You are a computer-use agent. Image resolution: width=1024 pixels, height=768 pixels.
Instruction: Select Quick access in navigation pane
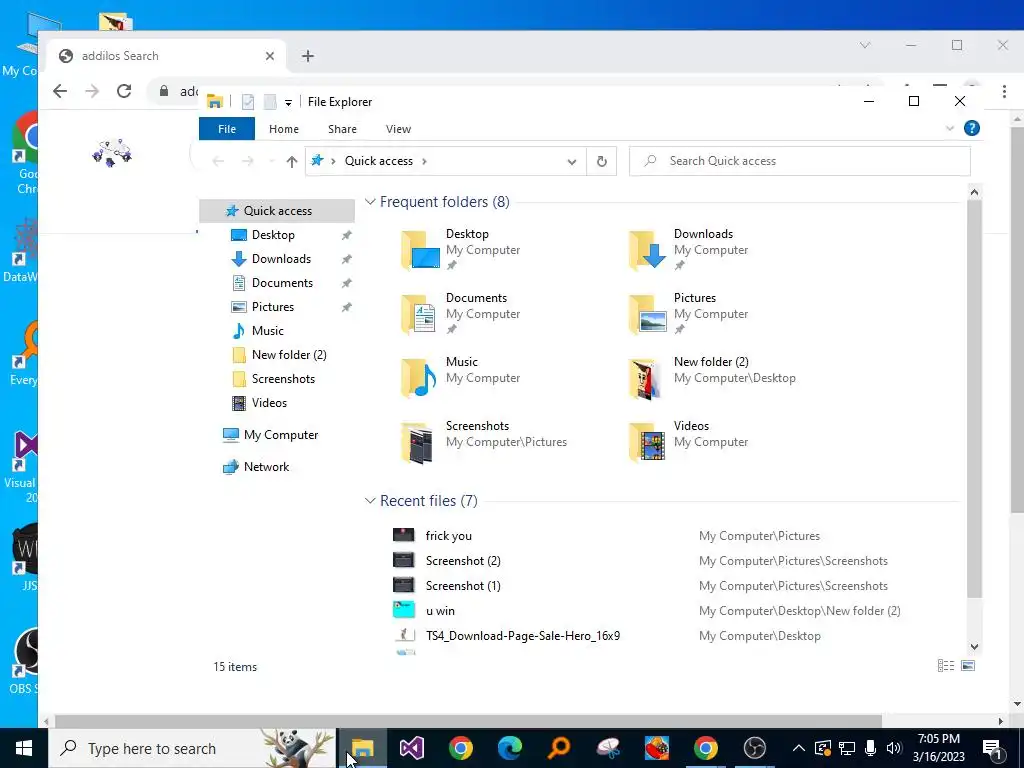pos(277,210)
